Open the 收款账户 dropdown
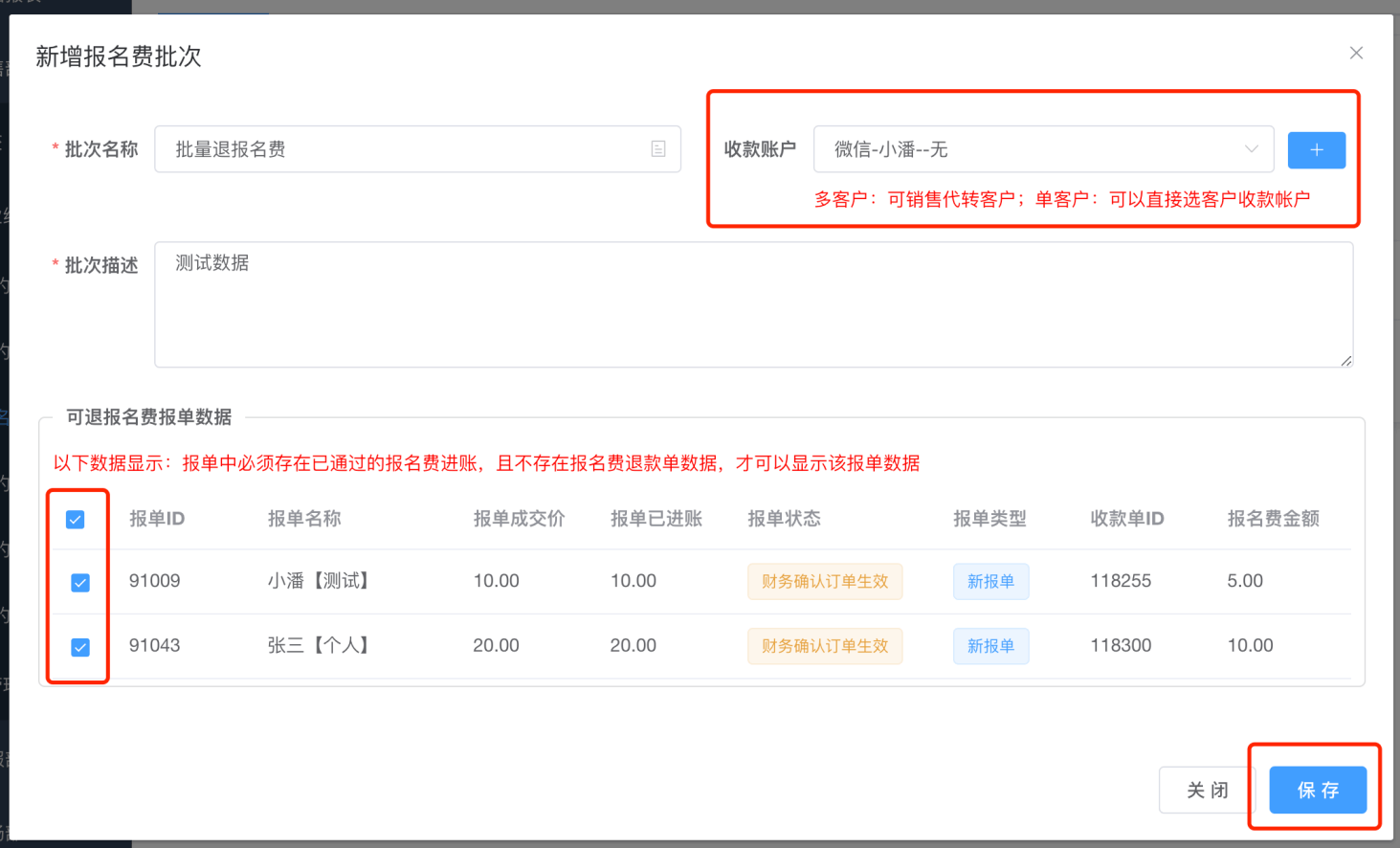Viewport: 1400px width, 848px height. 1024,149
